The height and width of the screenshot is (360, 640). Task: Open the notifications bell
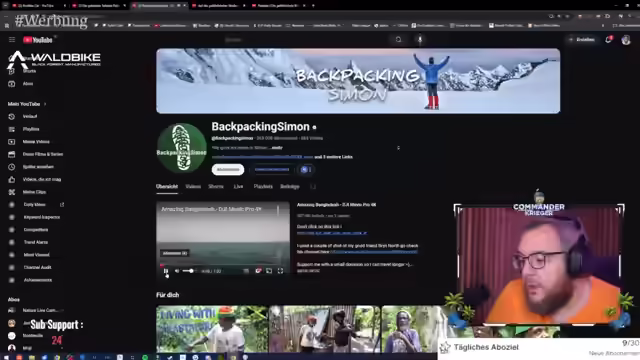[x=608, y=40]
